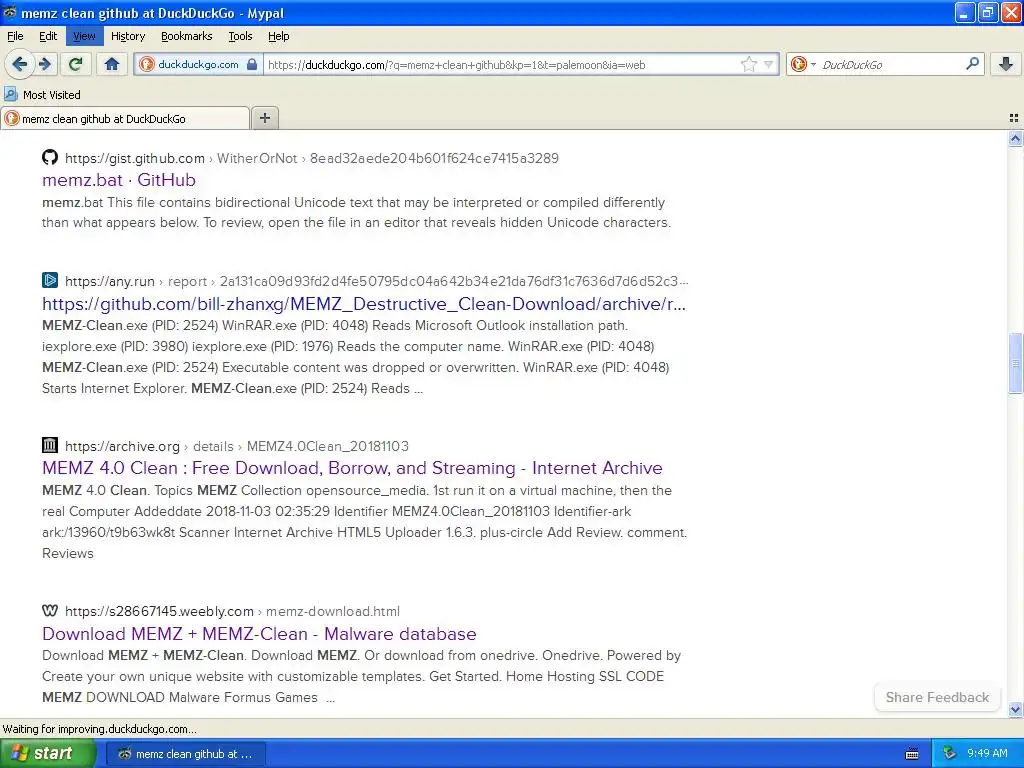The width and height of the screenshot is (1024, 768).
Task: Click the magnifier search button in search box
Action: pos(972,63)
